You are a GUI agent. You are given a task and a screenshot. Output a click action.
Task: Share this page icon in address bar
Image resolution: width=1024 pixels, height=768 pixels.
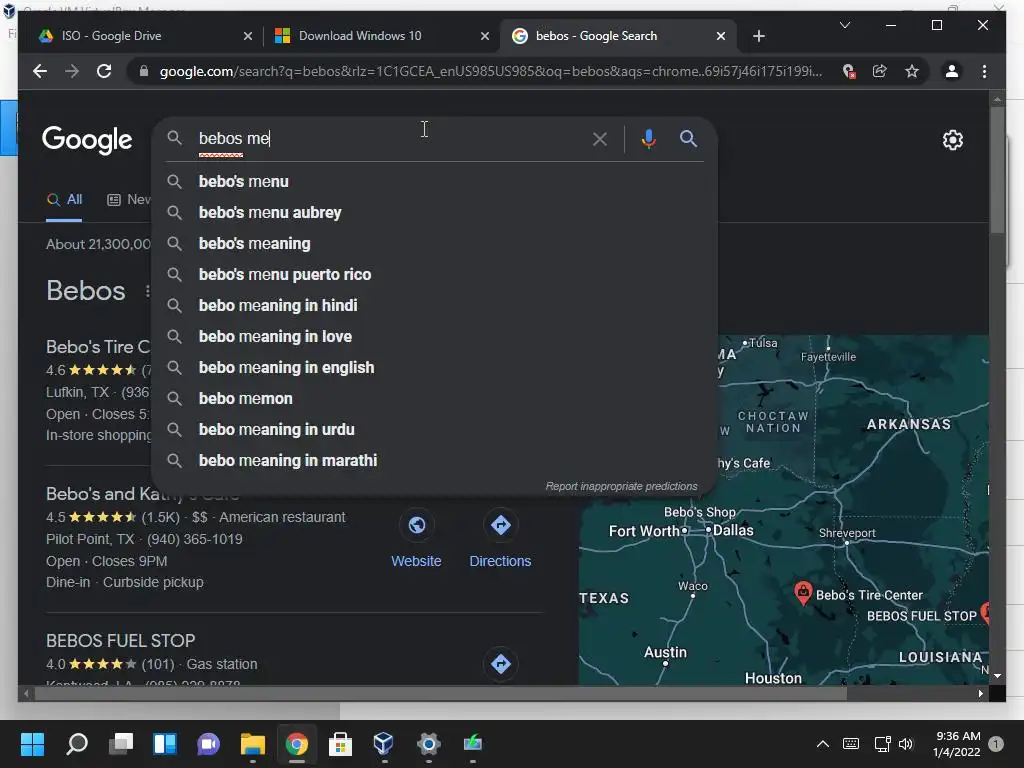click(x=880, y=71)
